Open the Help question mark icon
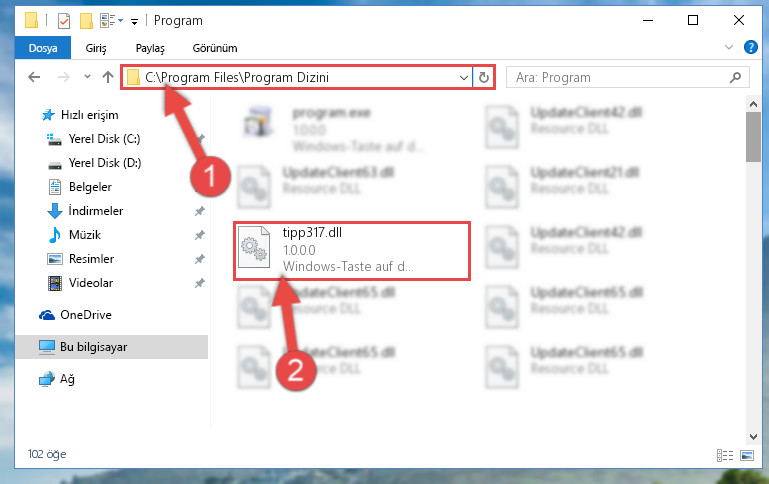The height and width of the screenshot is (484, 769). pyautogui.click(x=750, y=48)
